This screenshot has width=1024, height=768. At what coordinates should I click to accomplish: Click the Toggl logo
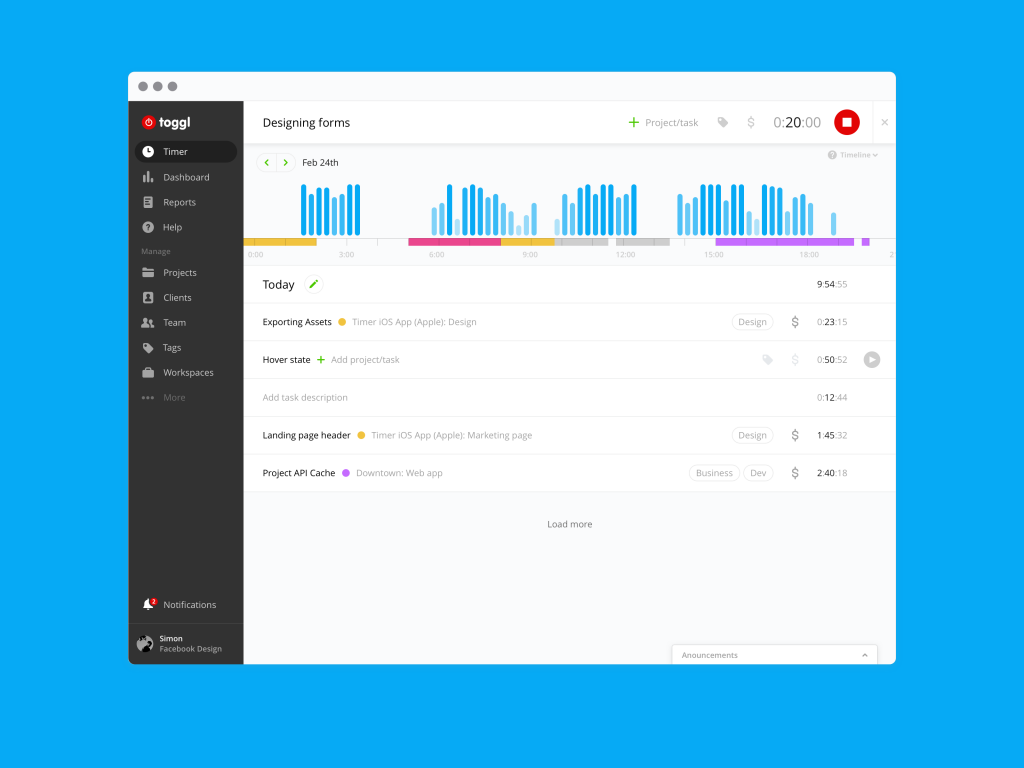166,122
